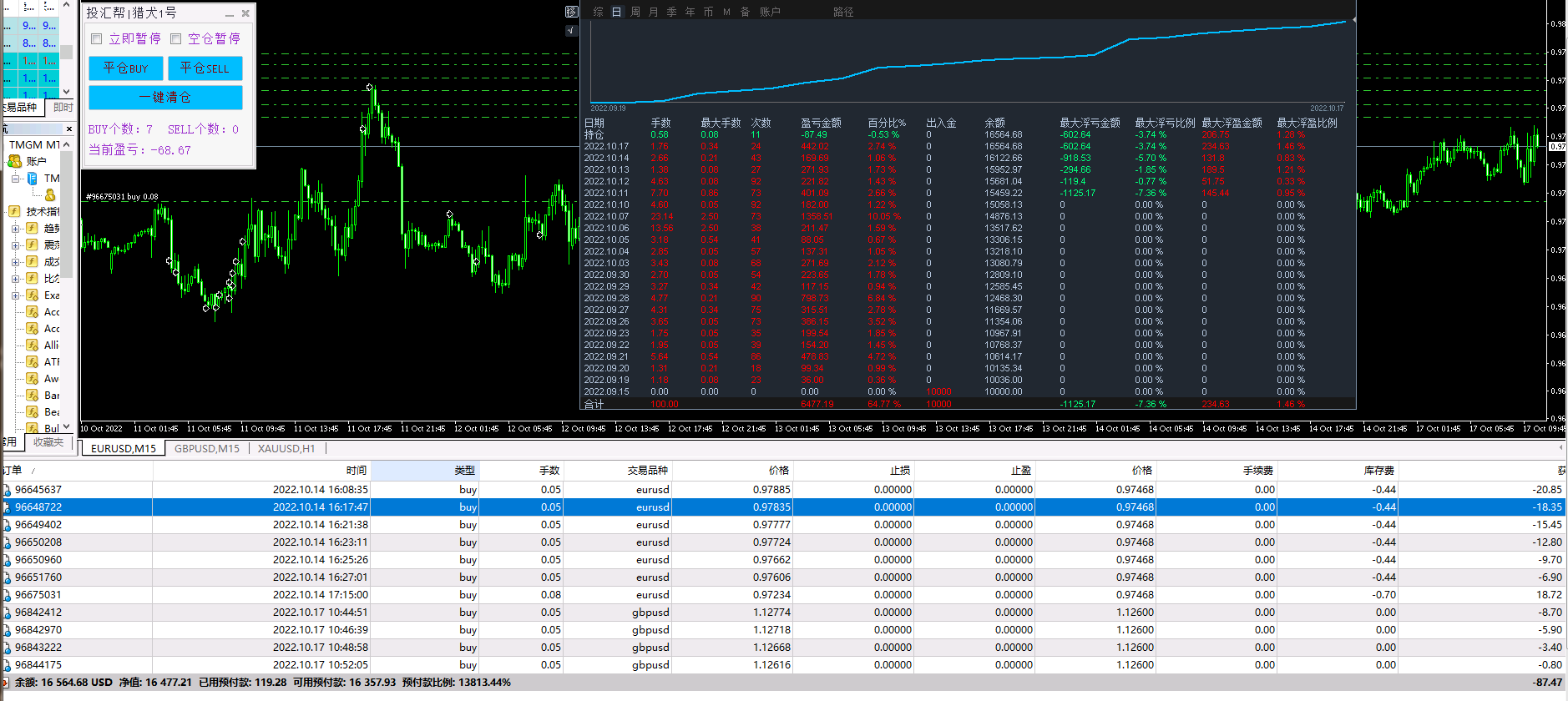Switch to the XAUUSD,H1 chart tab
Viewport: 1568px width, 701px height.
click(x=286, y=448)
